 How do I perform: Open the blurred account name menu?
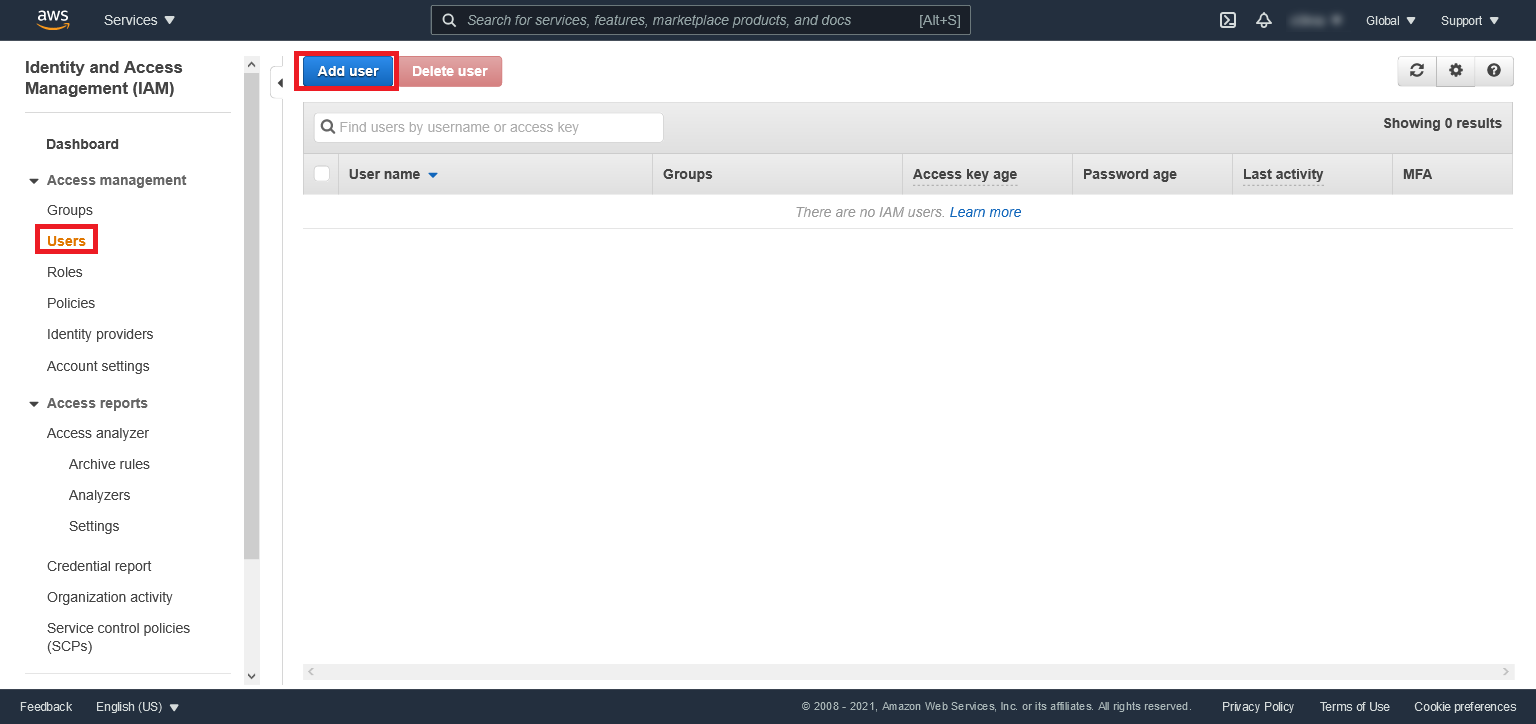pyautogui.click(x=1315, y=20)
